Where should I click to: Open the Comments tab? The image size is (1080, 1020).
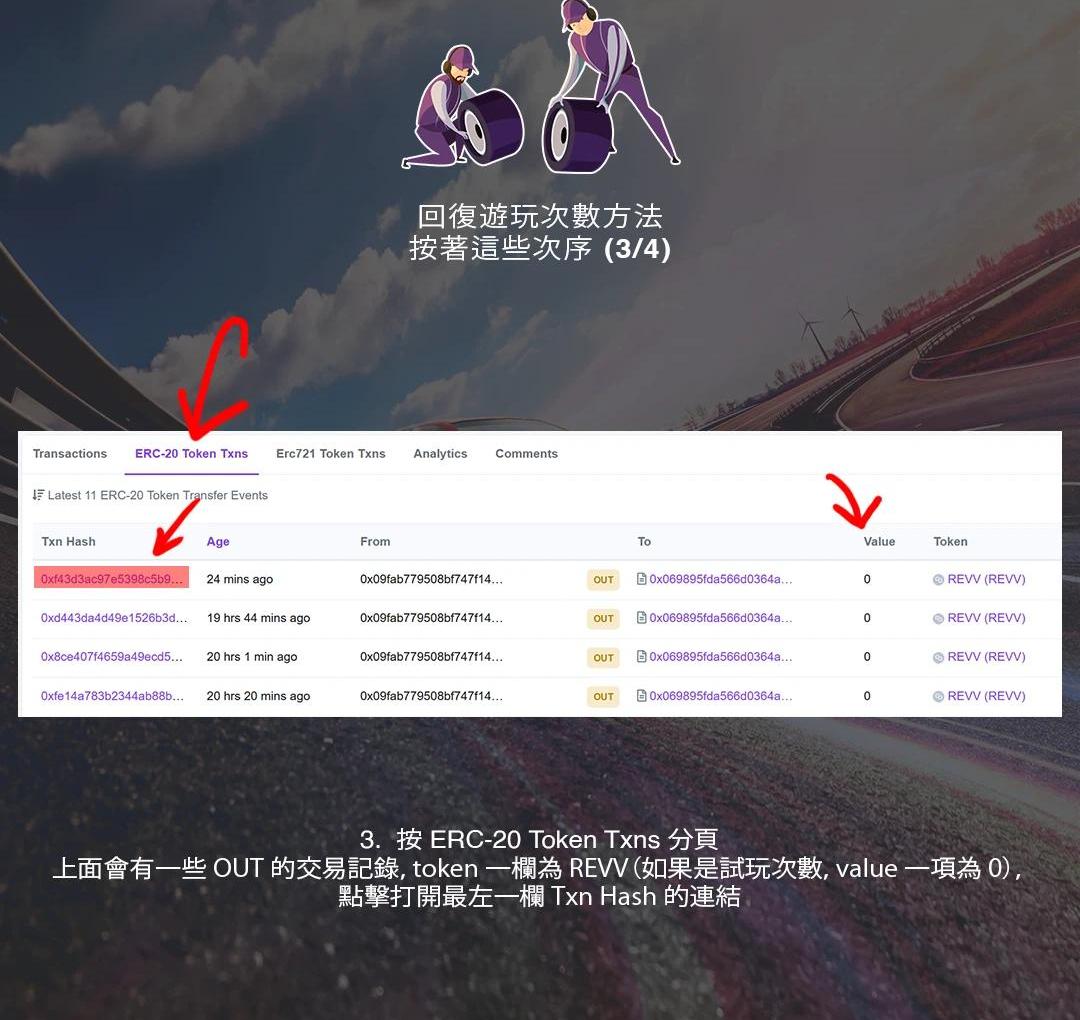[526, 454]
